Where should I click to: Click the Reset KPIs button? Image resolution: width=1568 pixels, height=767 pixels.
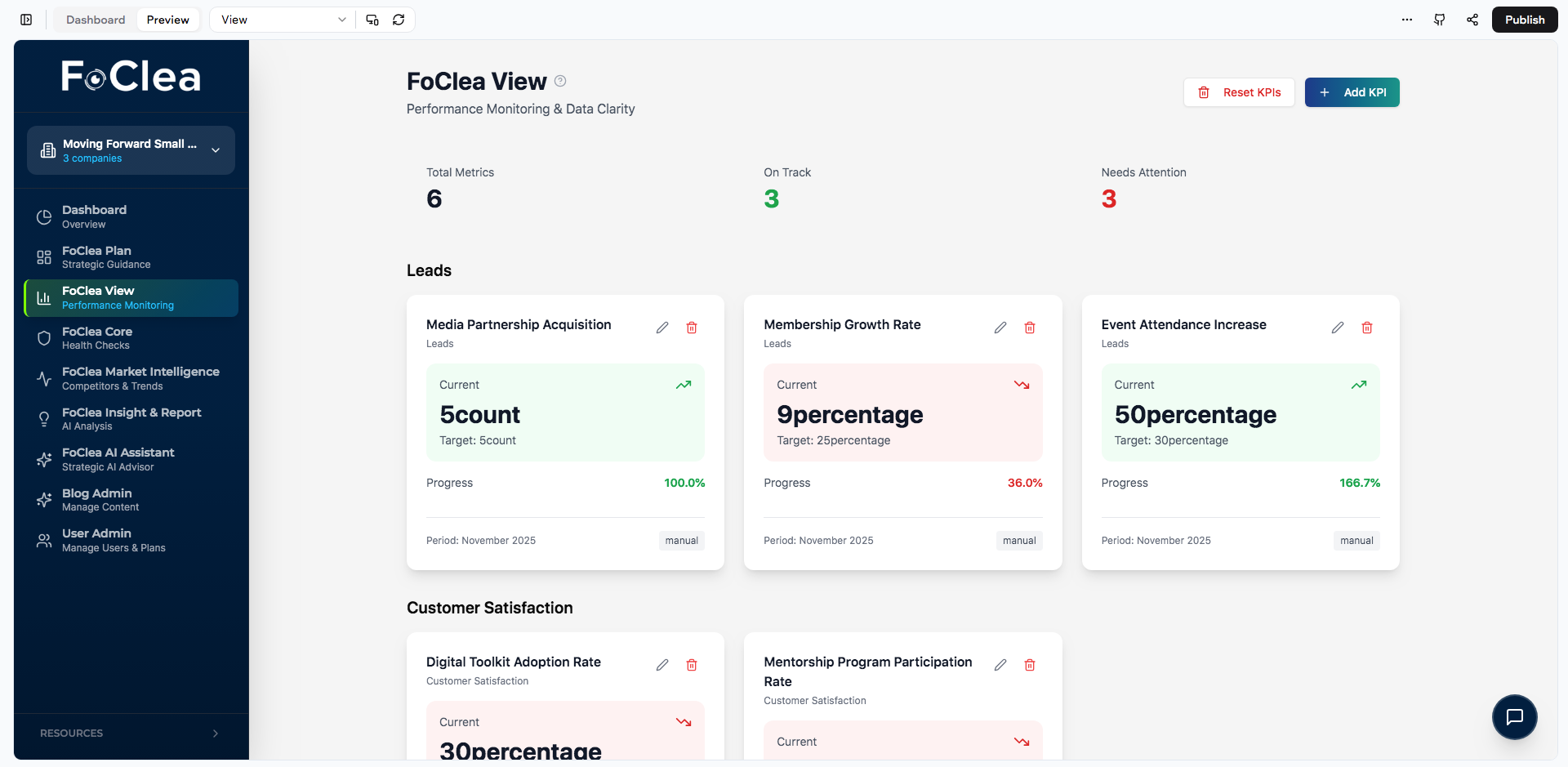[x=1238, y=92]
